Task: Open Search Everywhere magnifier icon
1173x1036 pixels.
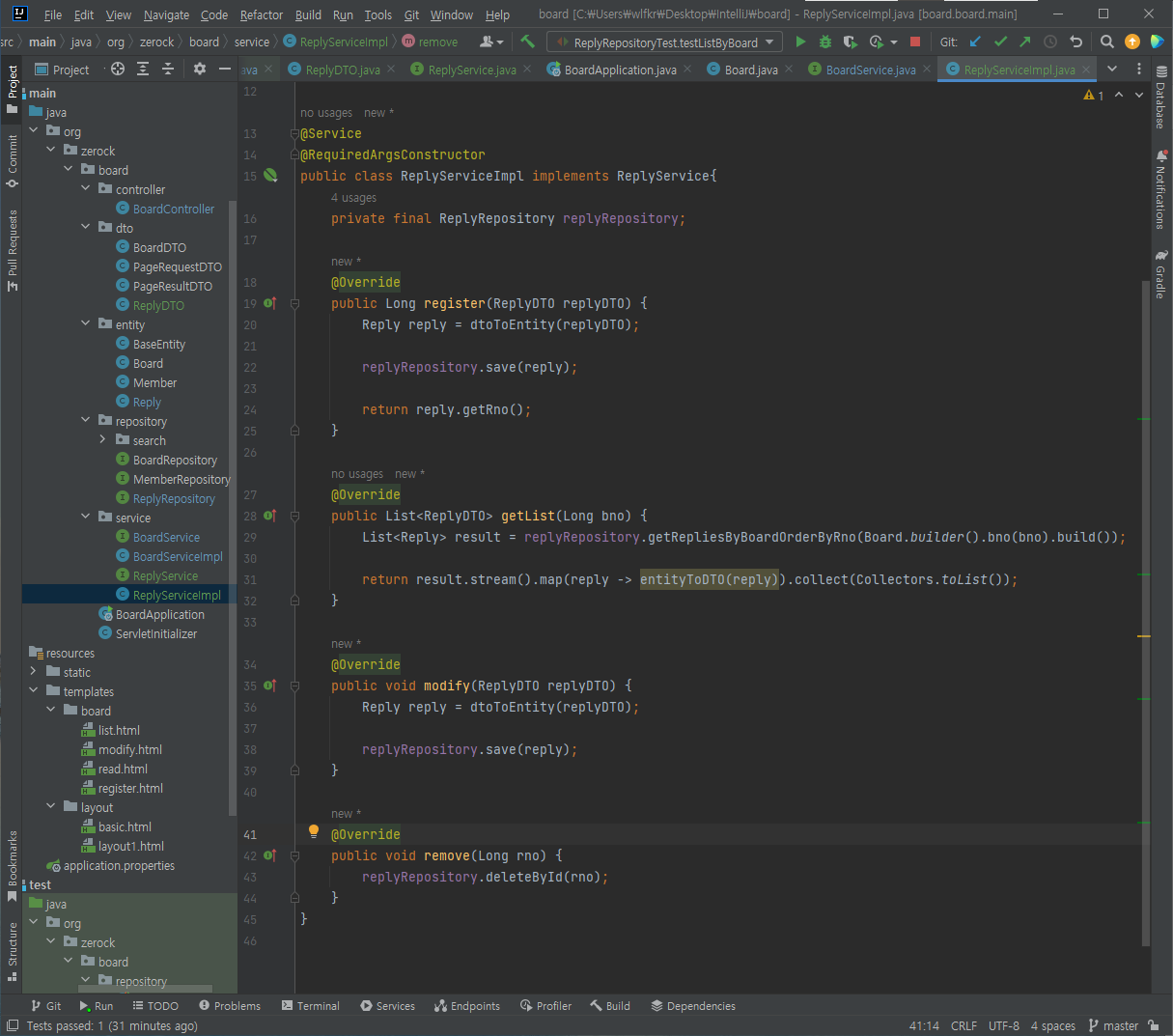Action: pyautogui.click(x=1107, y=42)
